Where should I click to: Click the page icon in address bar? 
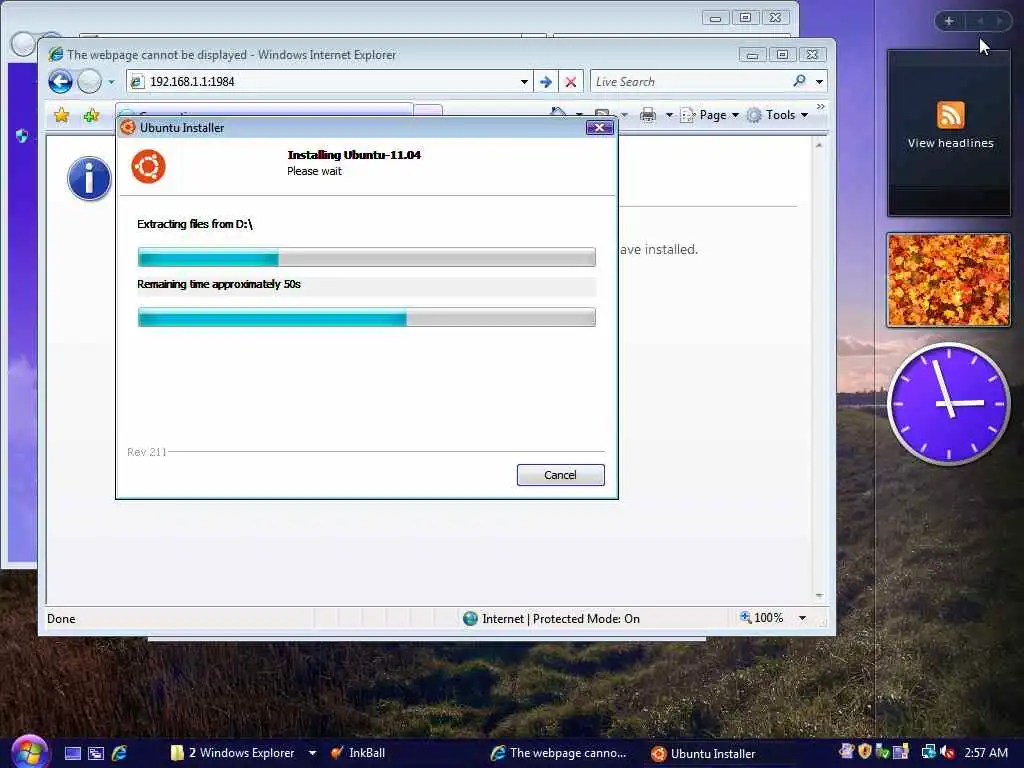[137, 82]
